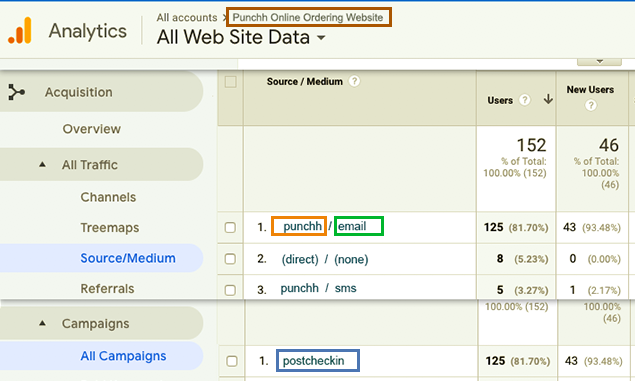Screen dimensions: 635x381
Task: Collapse the All Traffic section triangle
Action: point(42,164)
